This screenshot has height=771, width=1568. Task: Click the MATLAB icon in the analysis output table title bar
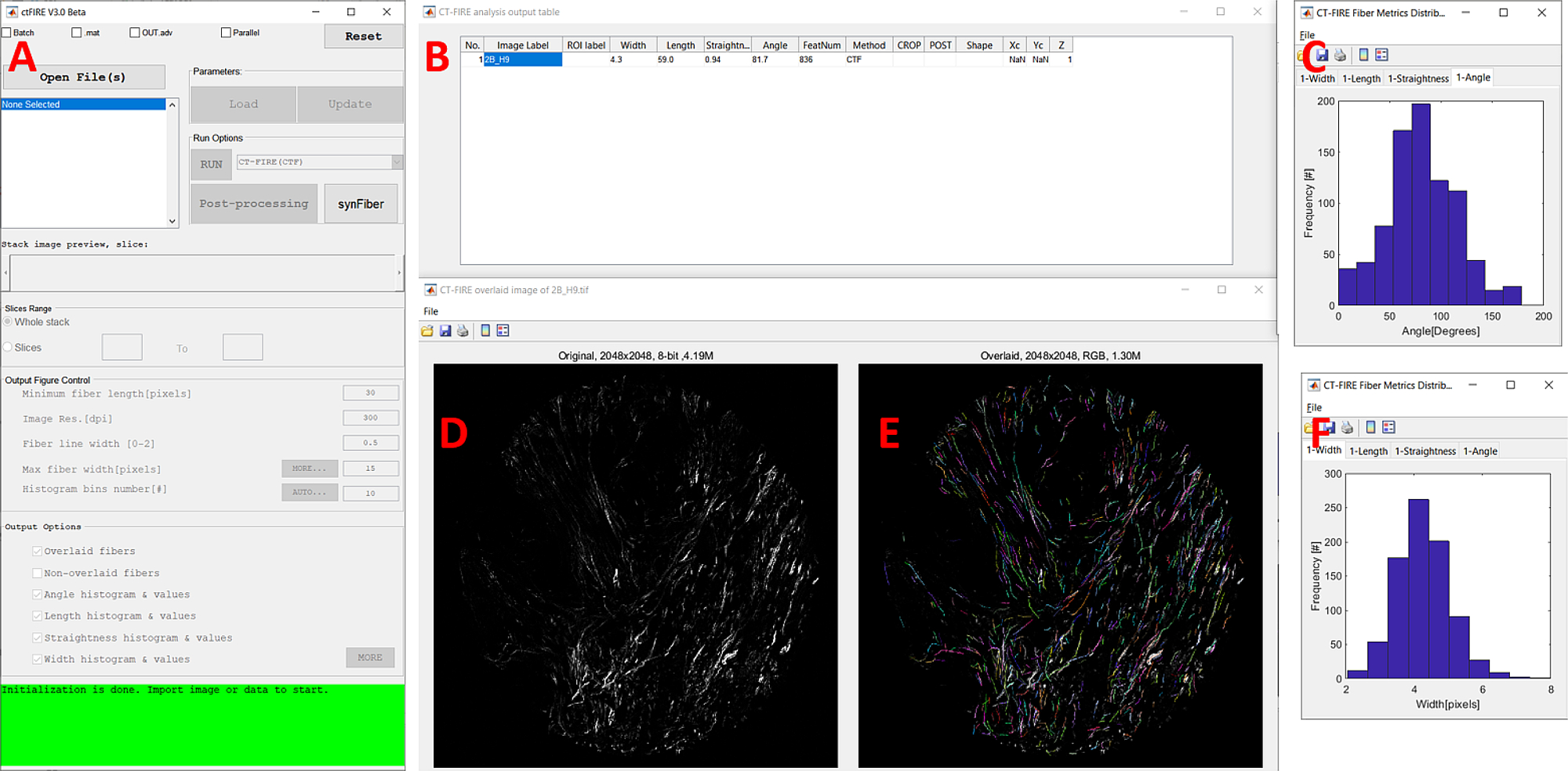429,12
